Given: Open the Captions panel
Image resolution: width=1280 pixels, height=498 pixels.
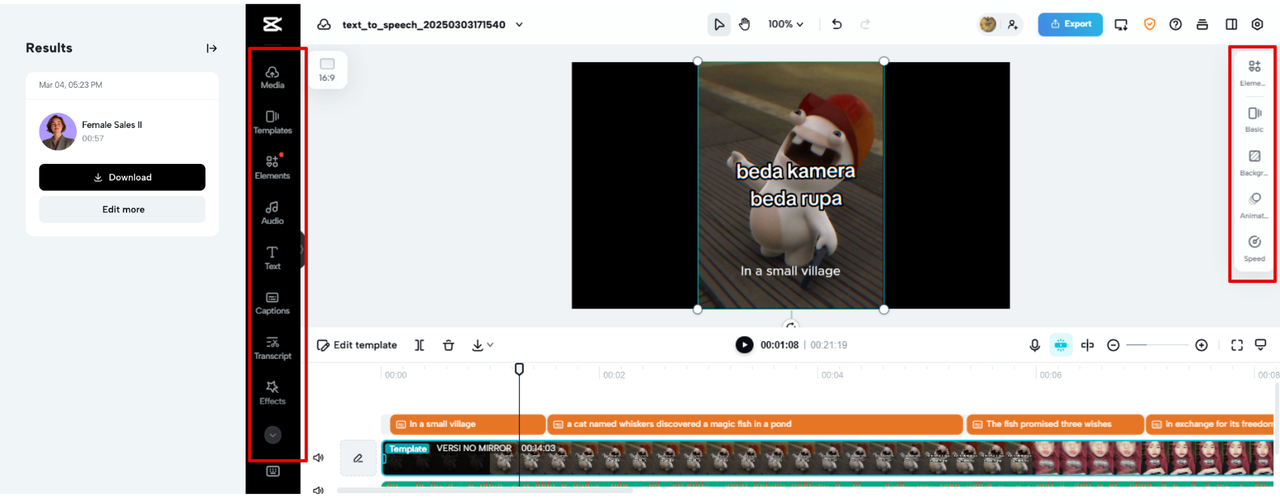Looking at the screenshot, I should 272,303.
